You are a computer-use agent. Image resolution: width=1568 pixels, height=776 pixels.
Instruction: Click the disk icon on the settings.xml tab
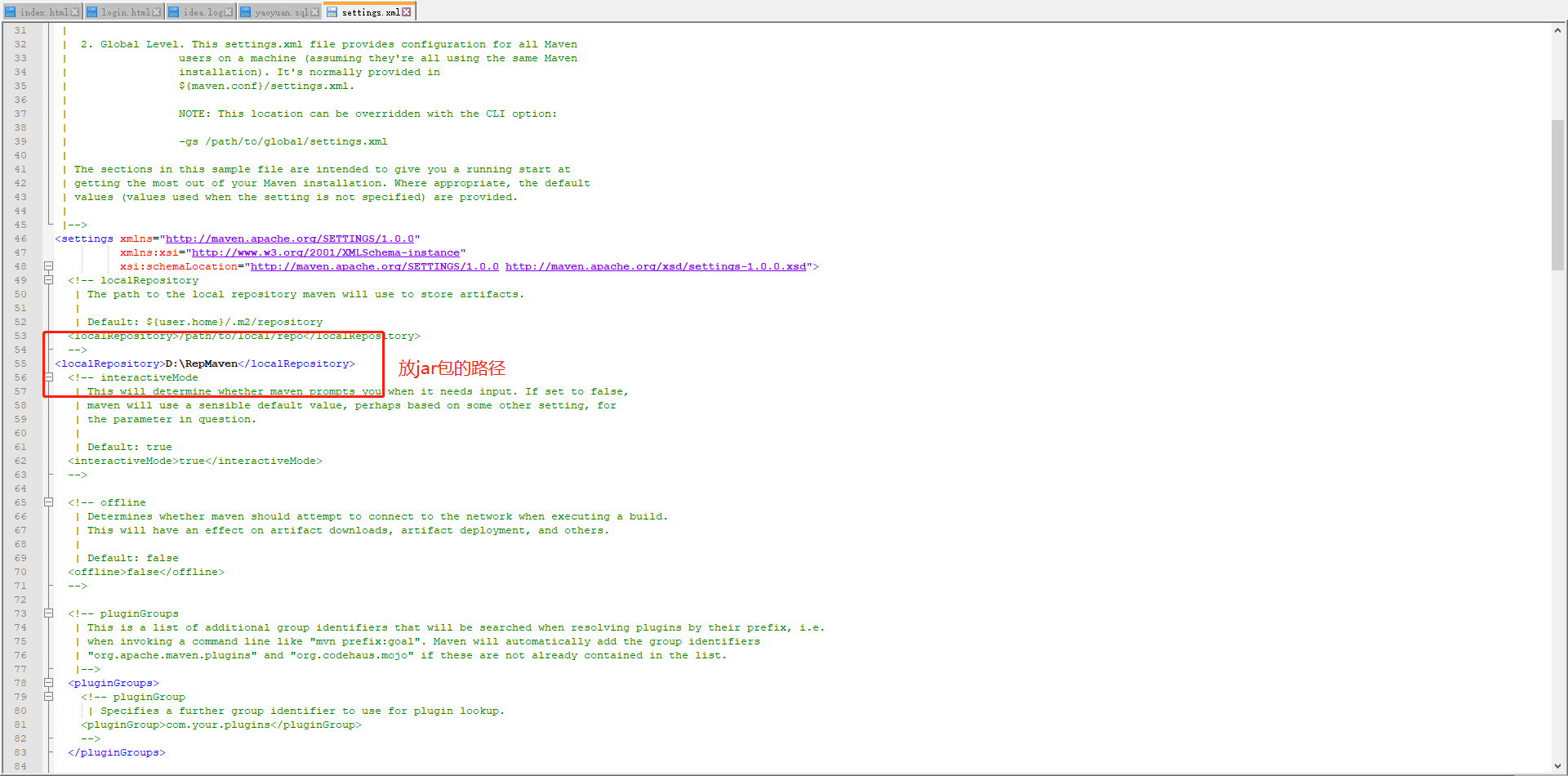(x=331, y=11)
